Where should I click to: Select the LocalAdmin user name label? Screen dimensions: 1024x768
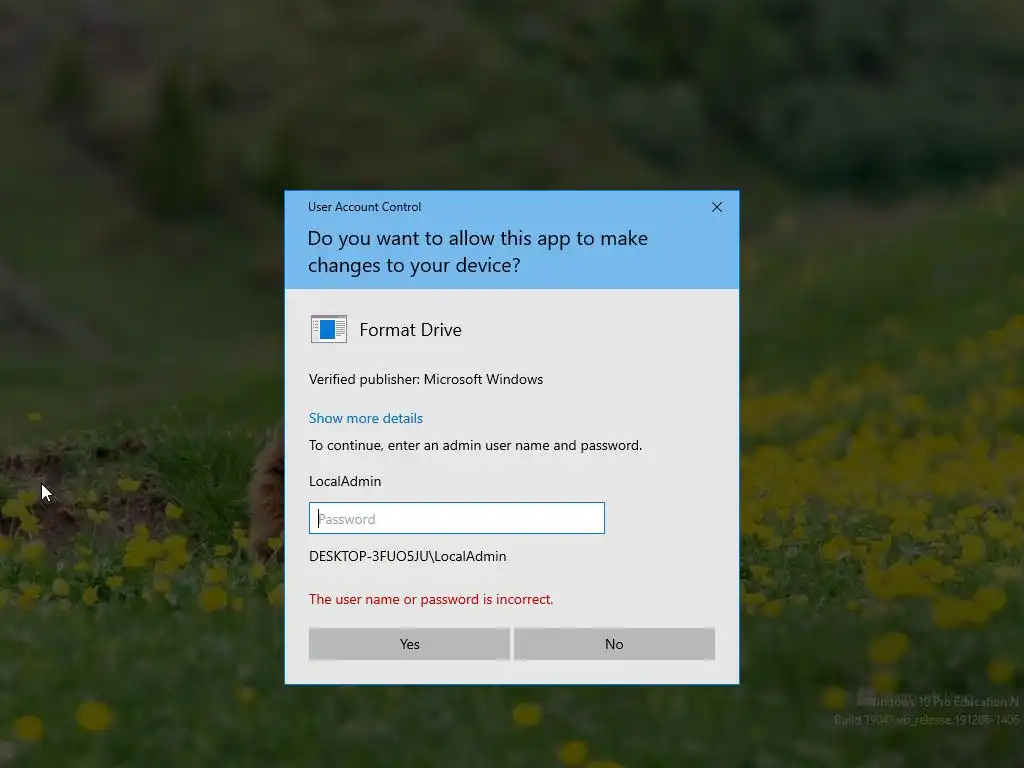pyautogui.click(x=345, y=481)
